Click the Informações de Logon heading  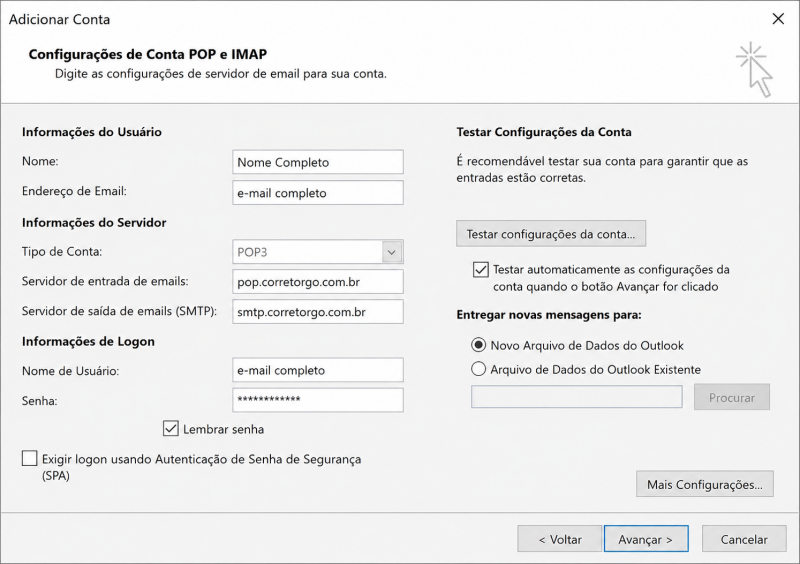(x=88, y=341)
